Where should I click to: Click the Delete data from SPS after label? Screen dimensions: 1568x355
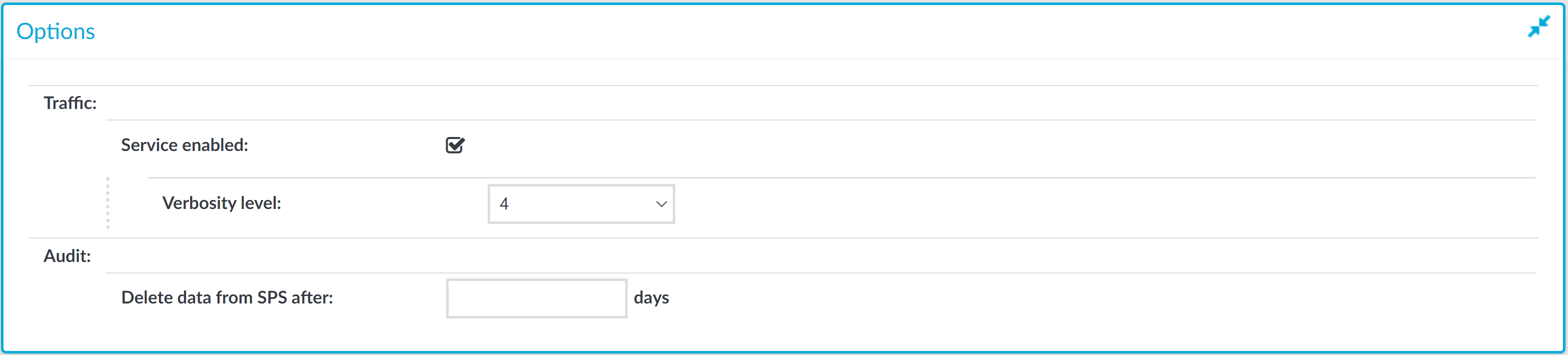(x=227, y=297)
